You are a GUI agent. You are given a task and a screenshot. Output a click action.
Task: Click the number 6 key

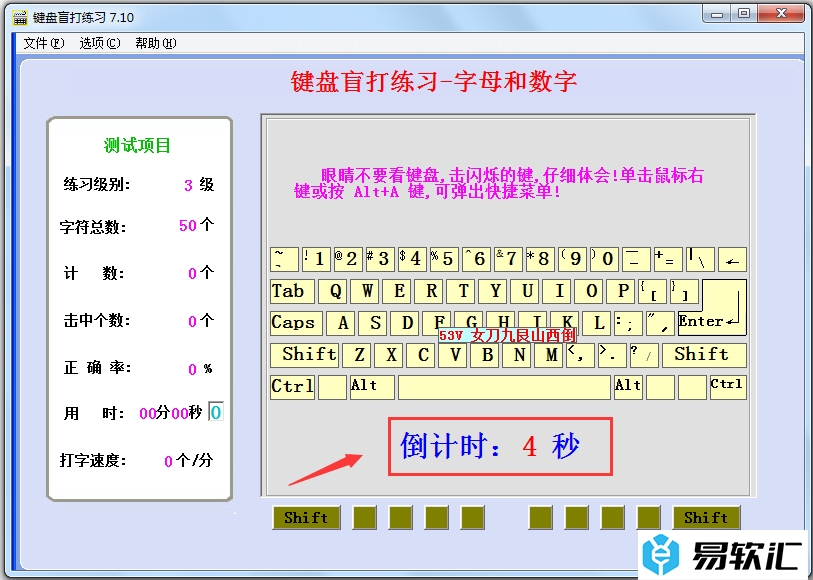click(477, 260)
